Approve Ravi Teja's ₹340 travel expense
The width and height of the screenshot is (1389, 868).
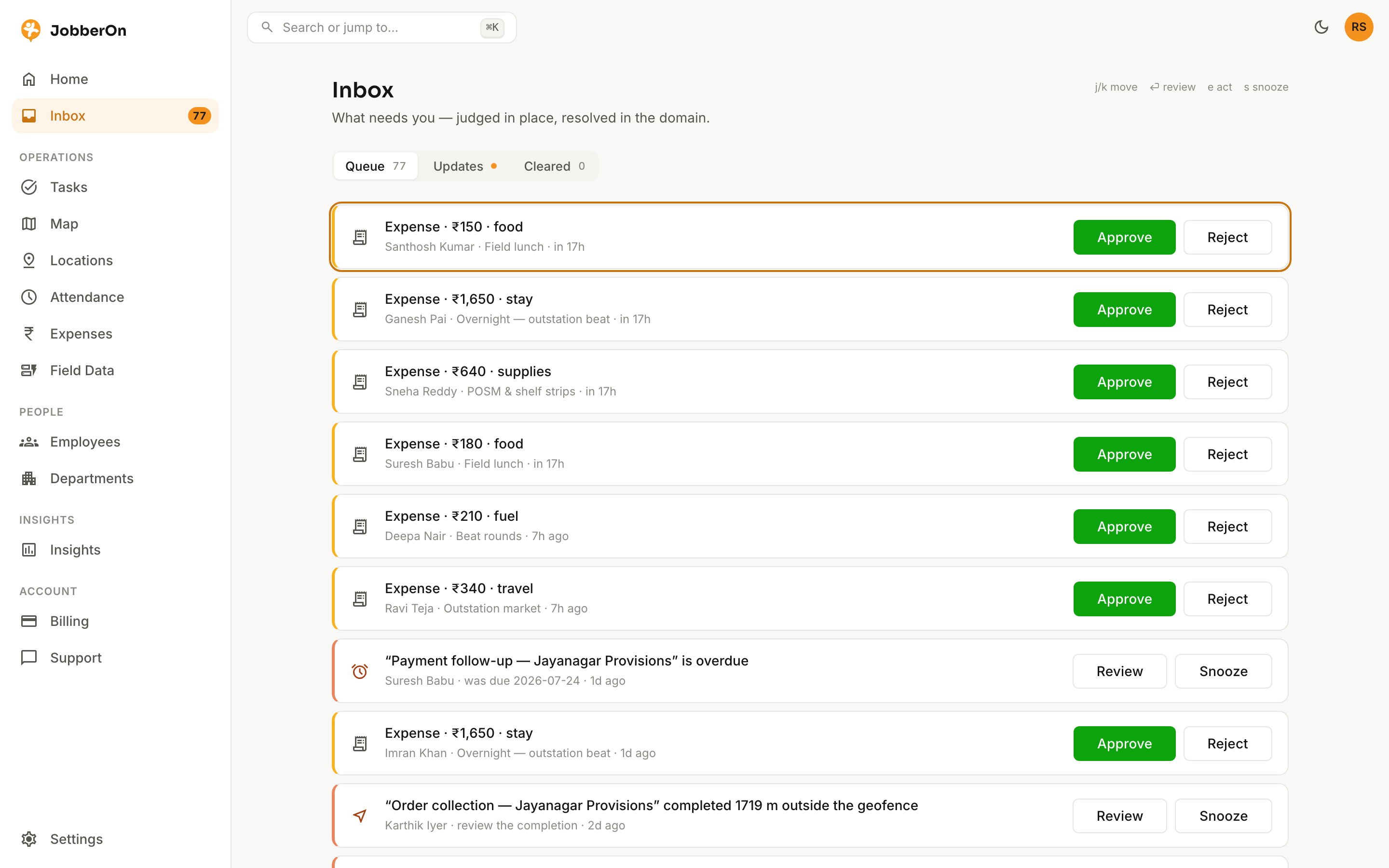[x=1124, y=599]
